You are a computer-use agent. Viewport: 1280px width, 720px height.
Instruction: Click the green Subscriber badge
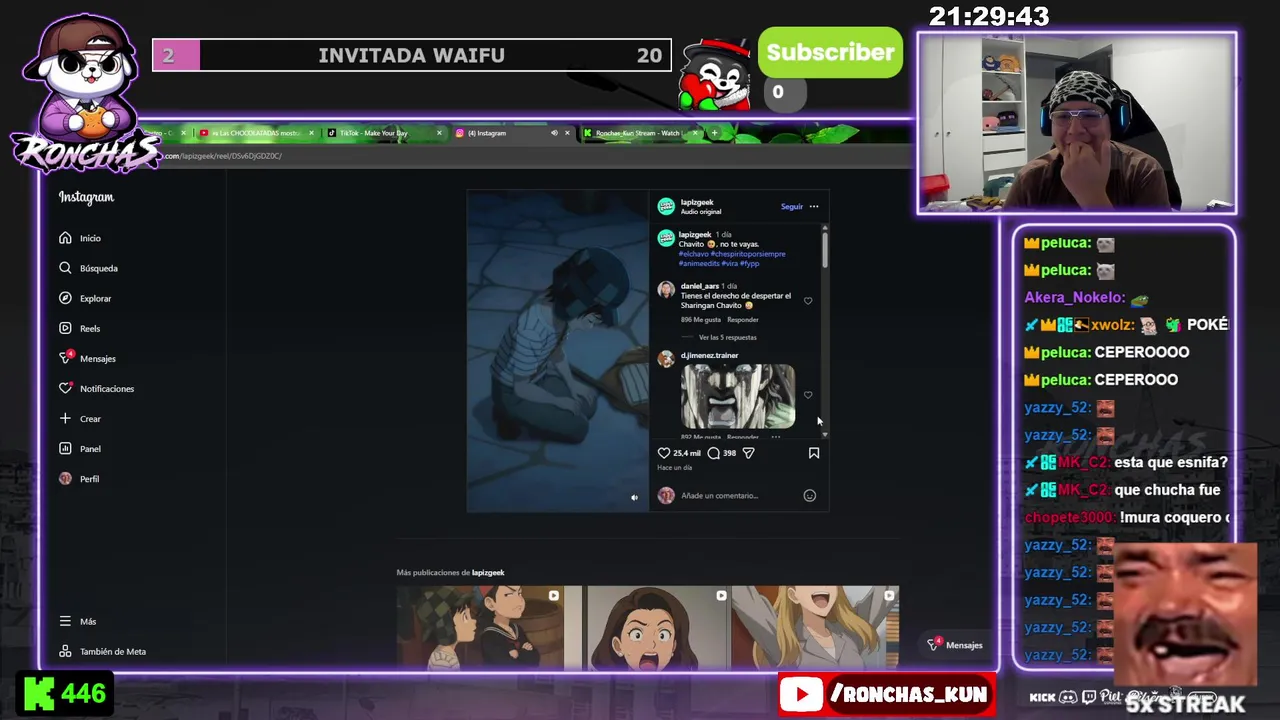(x=830, y=53)
